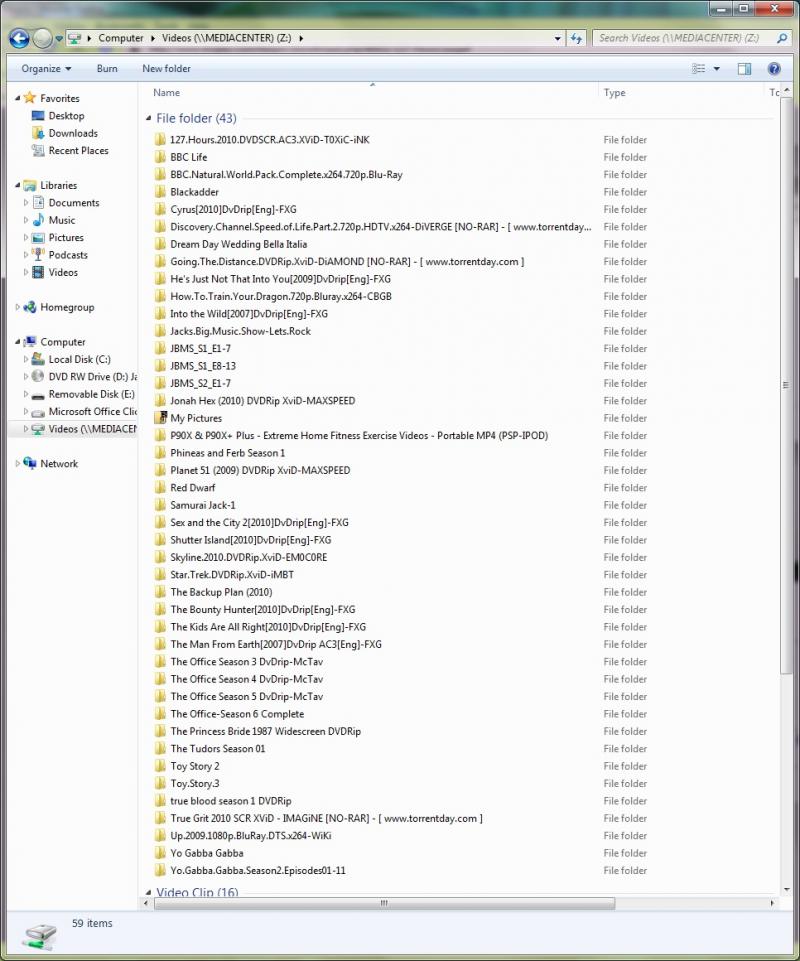Expand the Network node
Viewport: 800px width, 961px height.
click(x=17, y=463)
